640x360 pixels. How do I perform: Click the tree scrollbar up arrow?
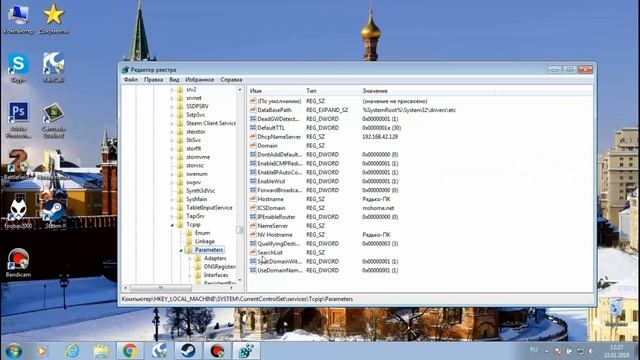pos(240,89)
